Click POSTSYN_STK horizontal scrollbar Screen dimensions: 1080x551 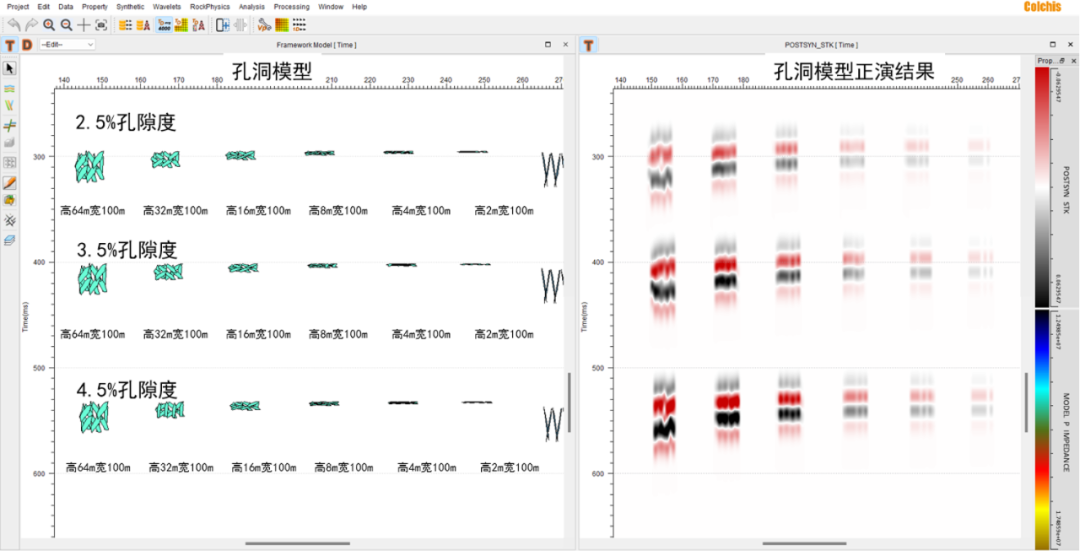(x=804, y=543)
